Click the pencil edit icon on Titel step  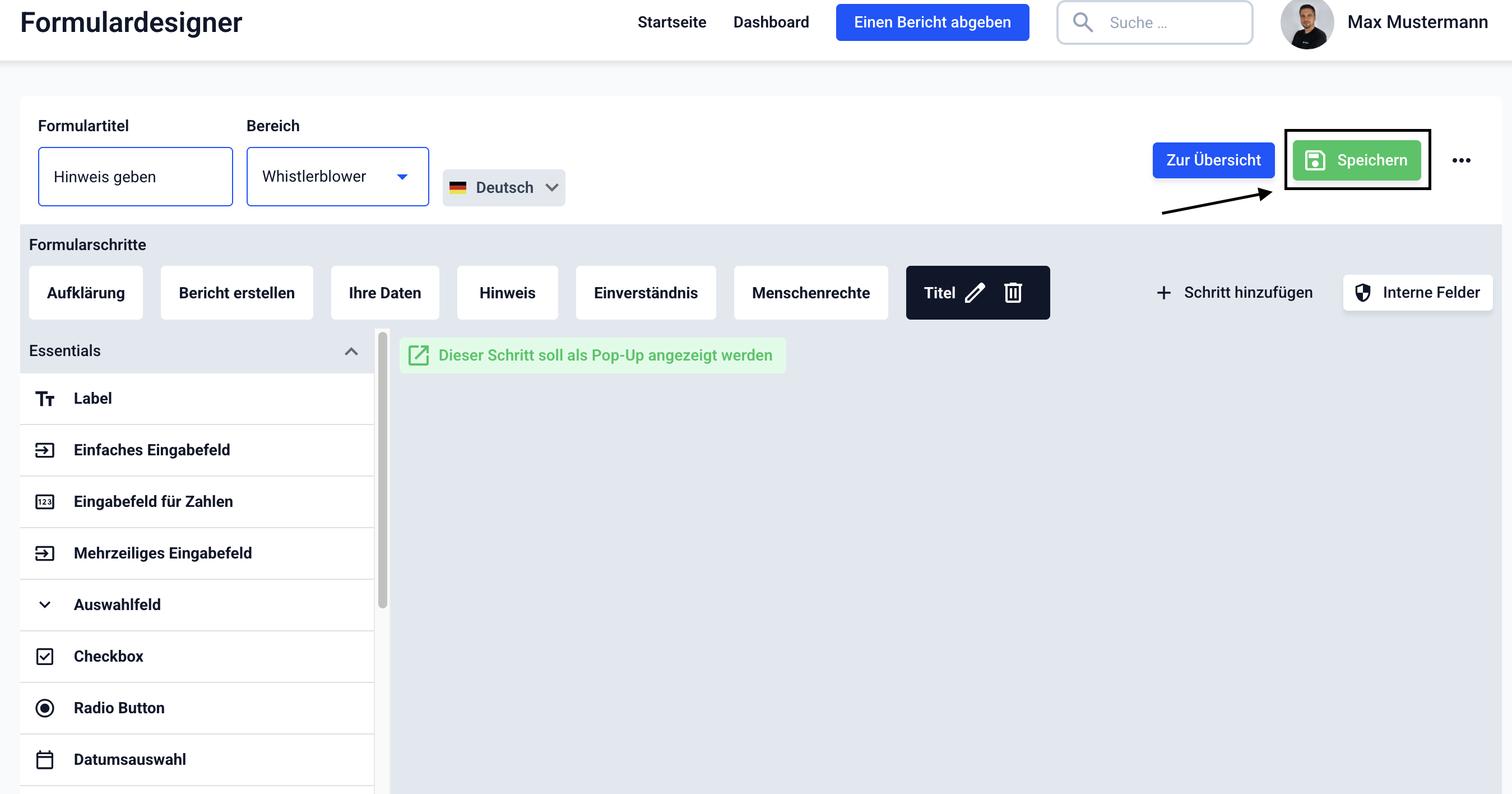[975, 293]
